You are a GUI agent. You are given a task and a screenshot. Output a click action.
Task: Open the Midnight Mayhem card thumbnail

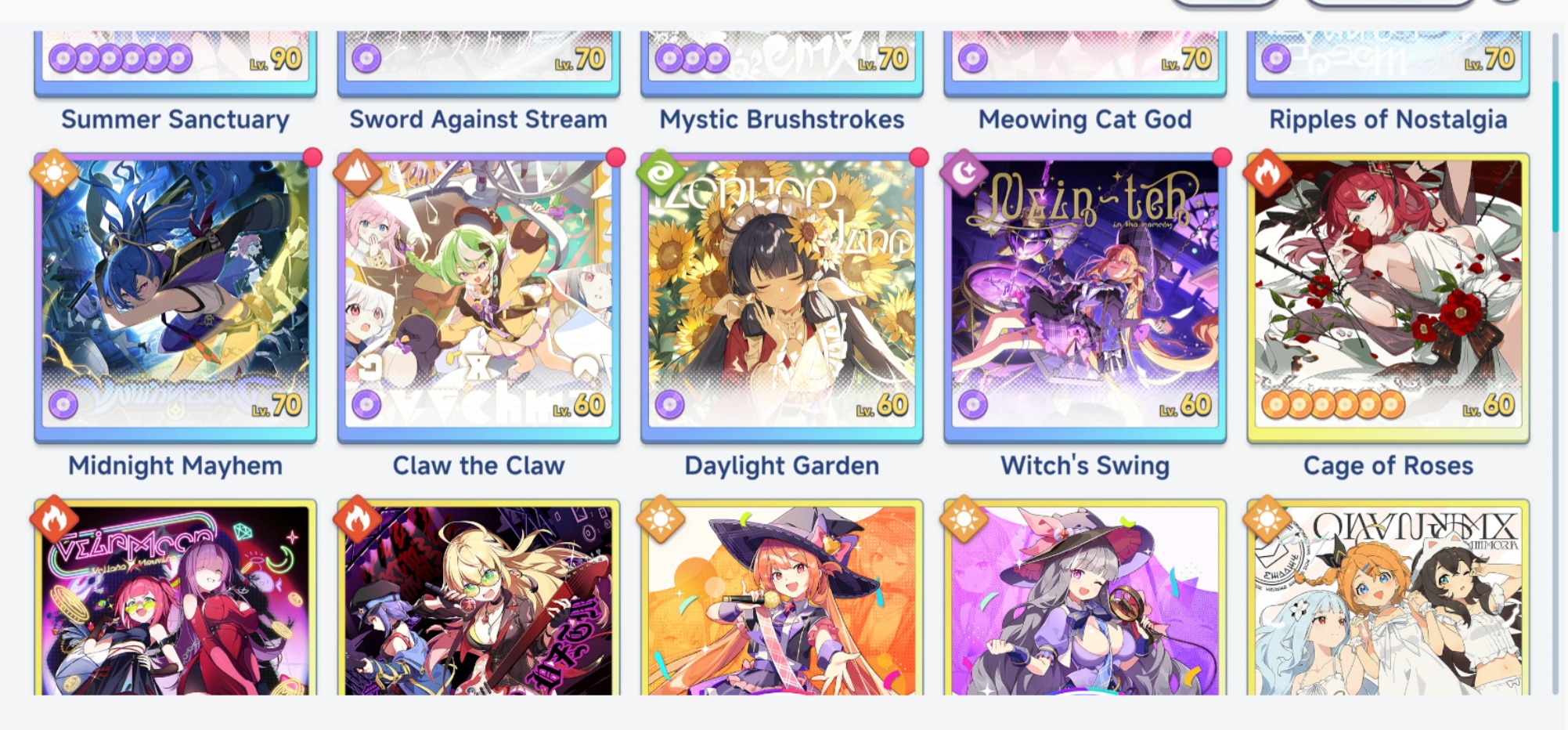pyautogui.click(x=175, y=298)
